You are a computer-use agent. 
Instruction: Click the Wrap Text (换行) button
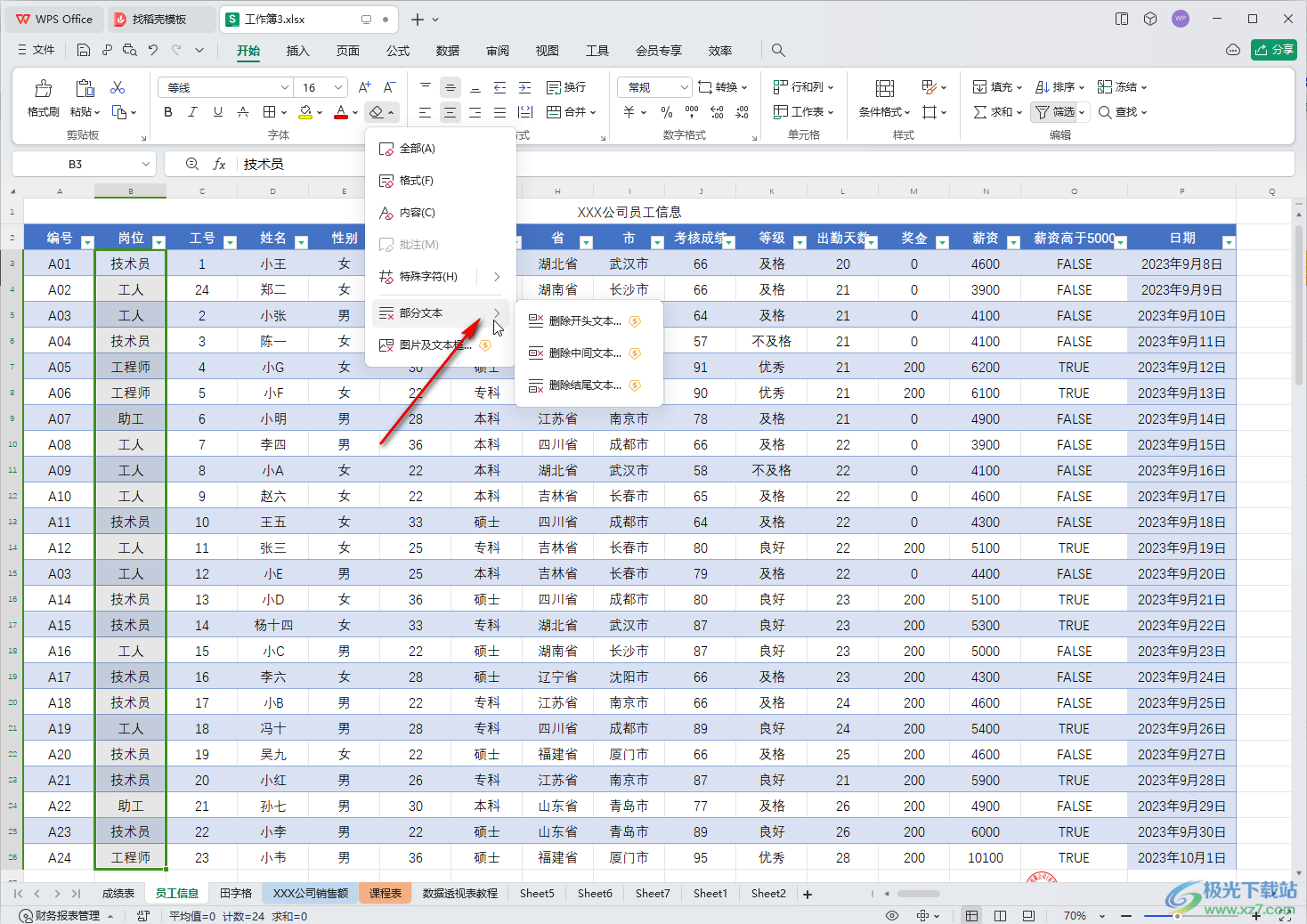point(566,87)
